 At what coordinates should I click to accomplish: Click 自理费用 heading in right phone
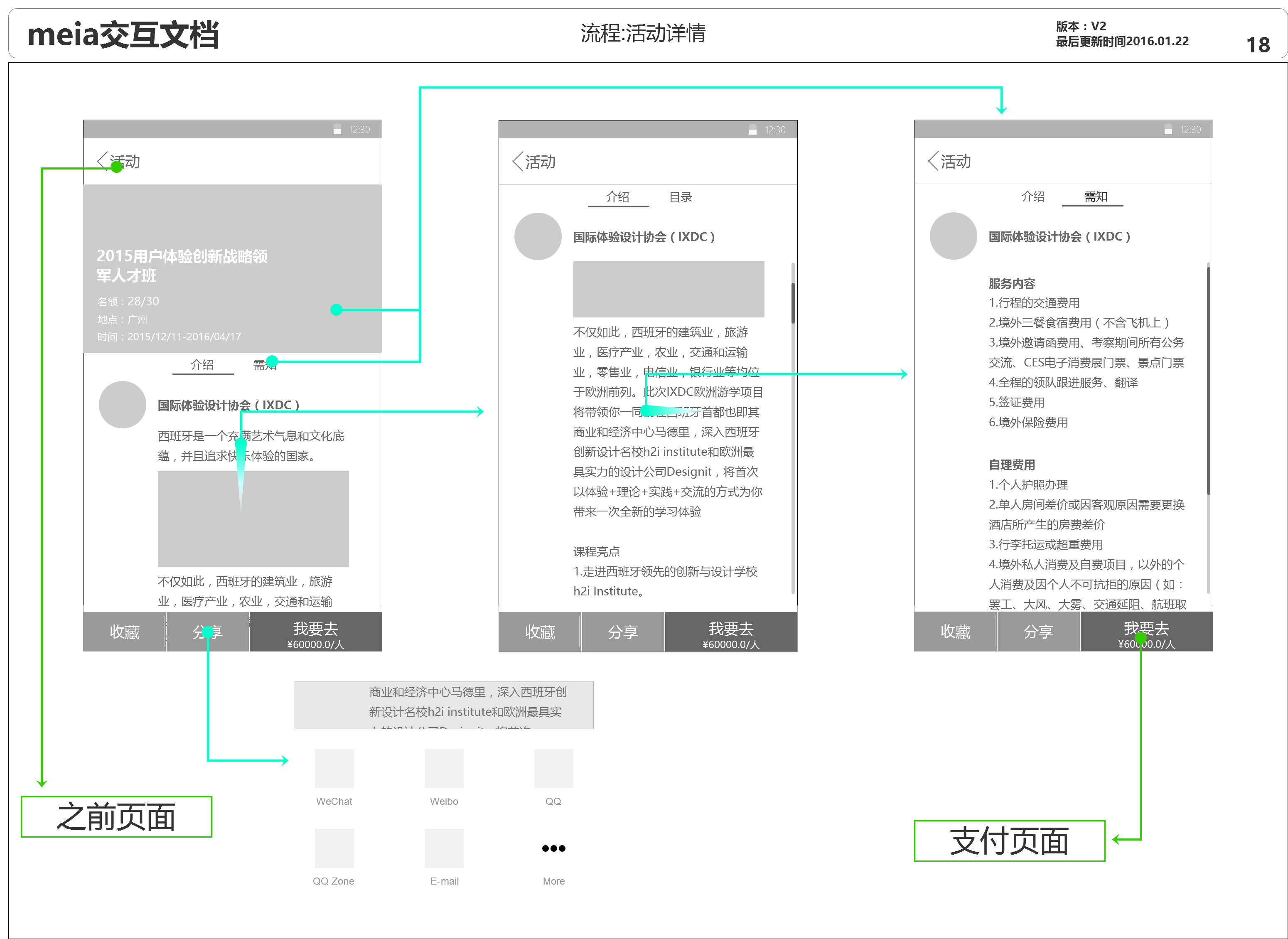point(1012,465)
